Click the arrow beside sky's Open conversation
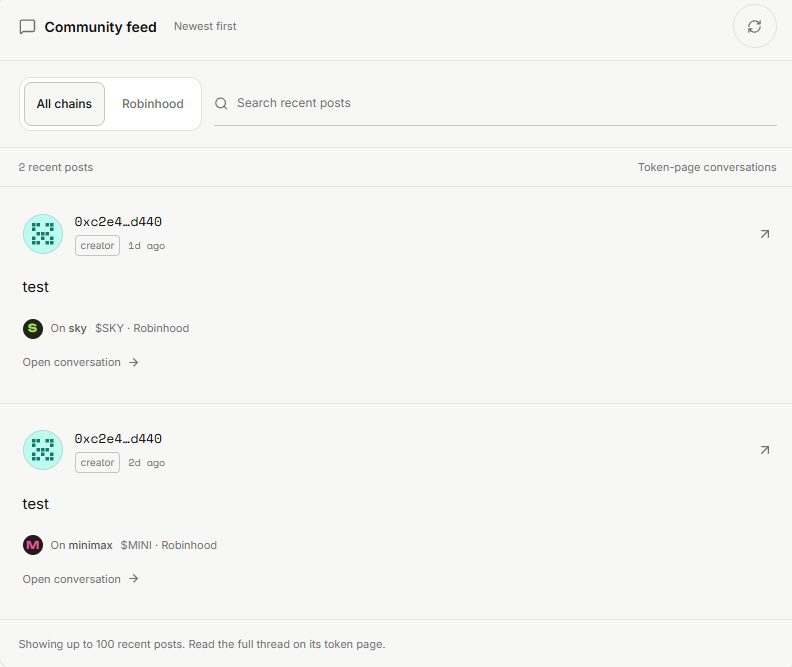This screenshot has height=667, width=792. [x=133, y=363]
